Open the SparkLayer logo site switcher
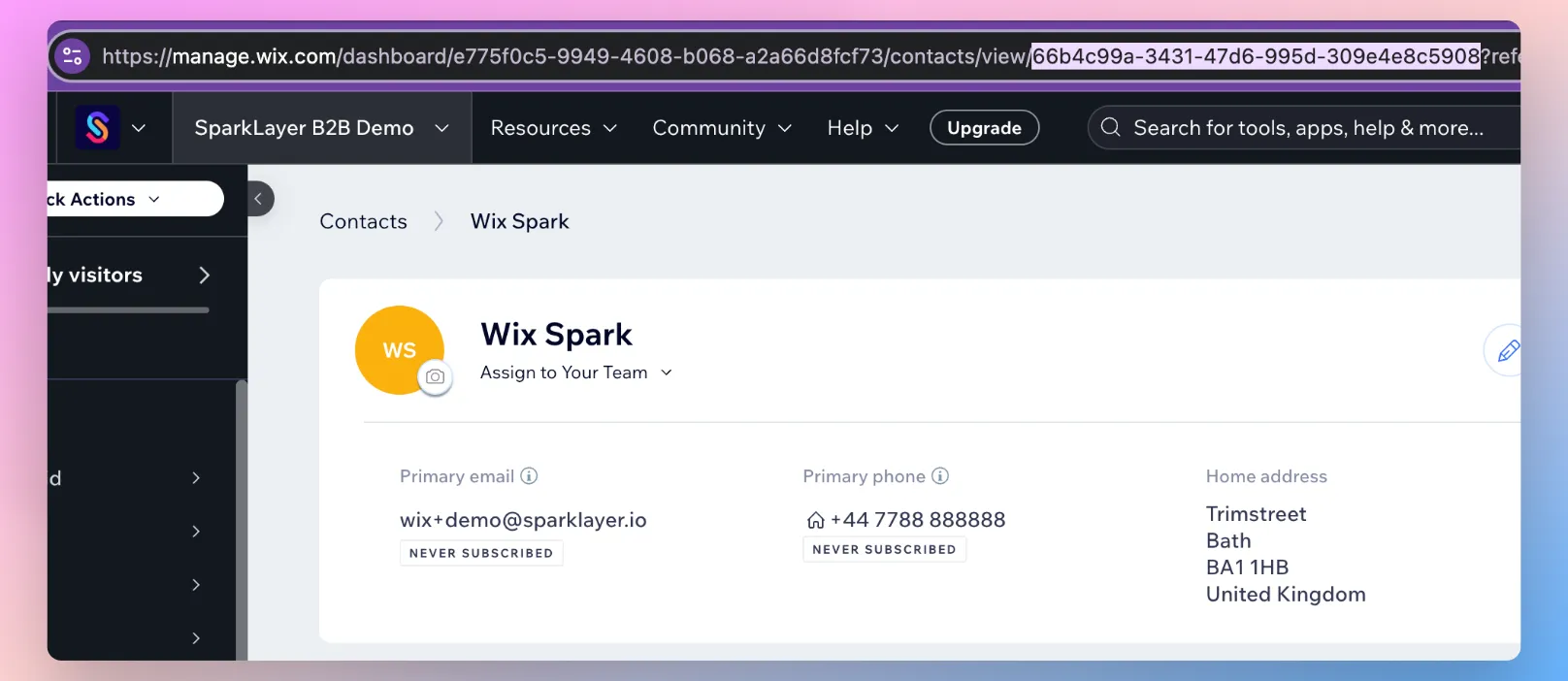 click(x=97, y=128)
